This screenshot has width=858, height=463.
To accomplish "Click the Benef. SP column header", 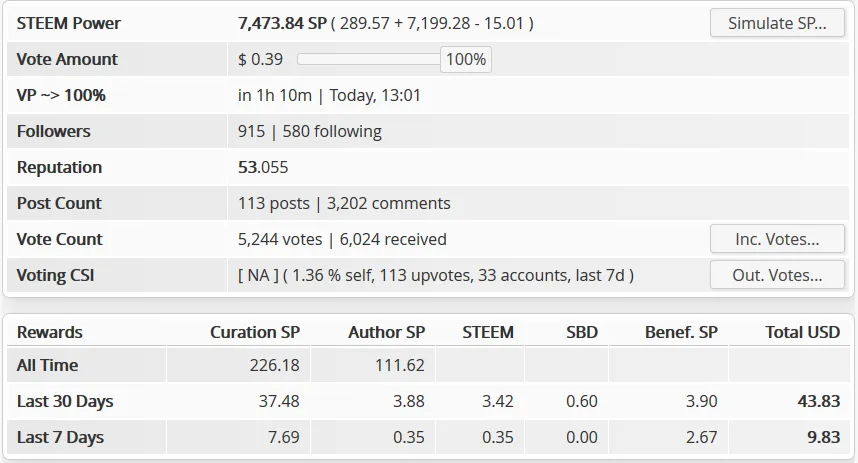I will point(681,332).
